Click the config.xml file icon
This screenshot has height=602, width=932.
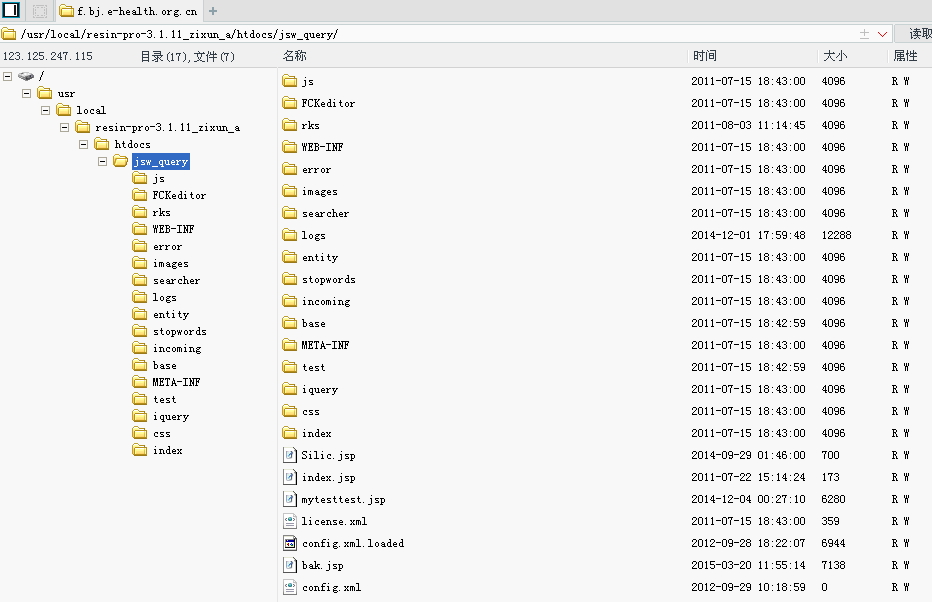[x=289, y=587]
